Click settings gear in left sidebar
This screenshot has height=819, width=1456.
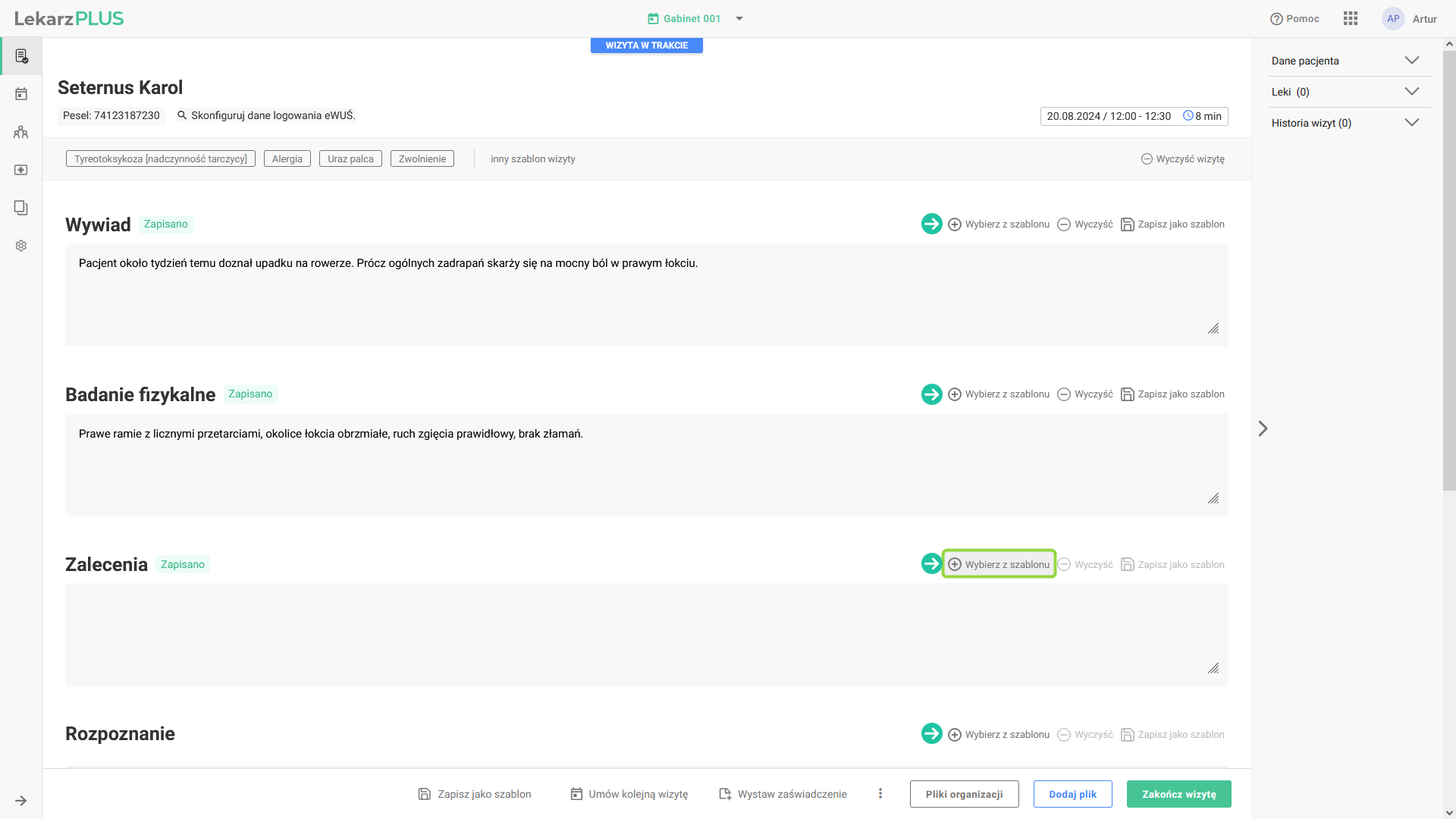point(21,246)
